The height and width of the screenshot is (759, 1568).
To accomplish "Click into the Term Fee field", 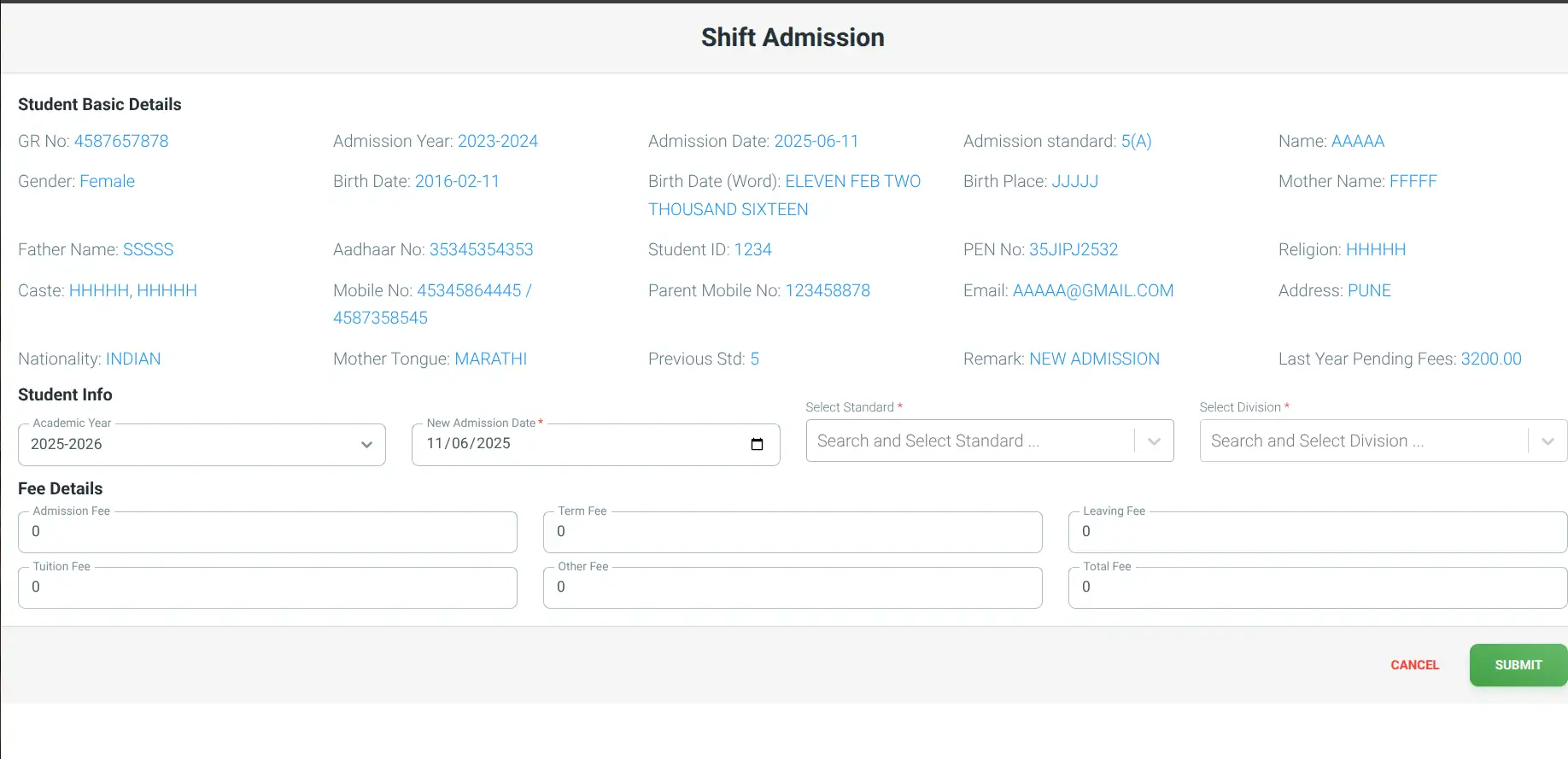I will 792,532.
